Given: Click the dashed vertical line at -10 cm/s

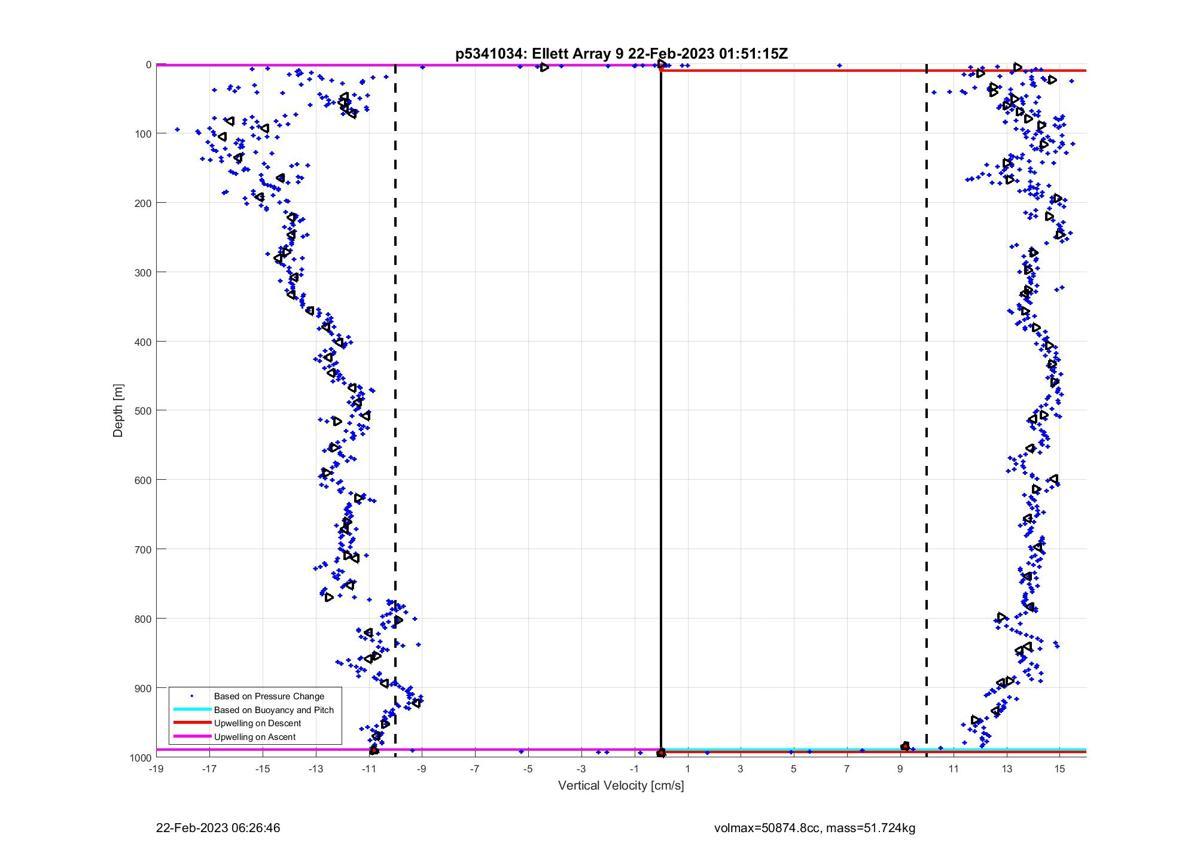Looking at the screenshot, I should [x=395, y=410].
